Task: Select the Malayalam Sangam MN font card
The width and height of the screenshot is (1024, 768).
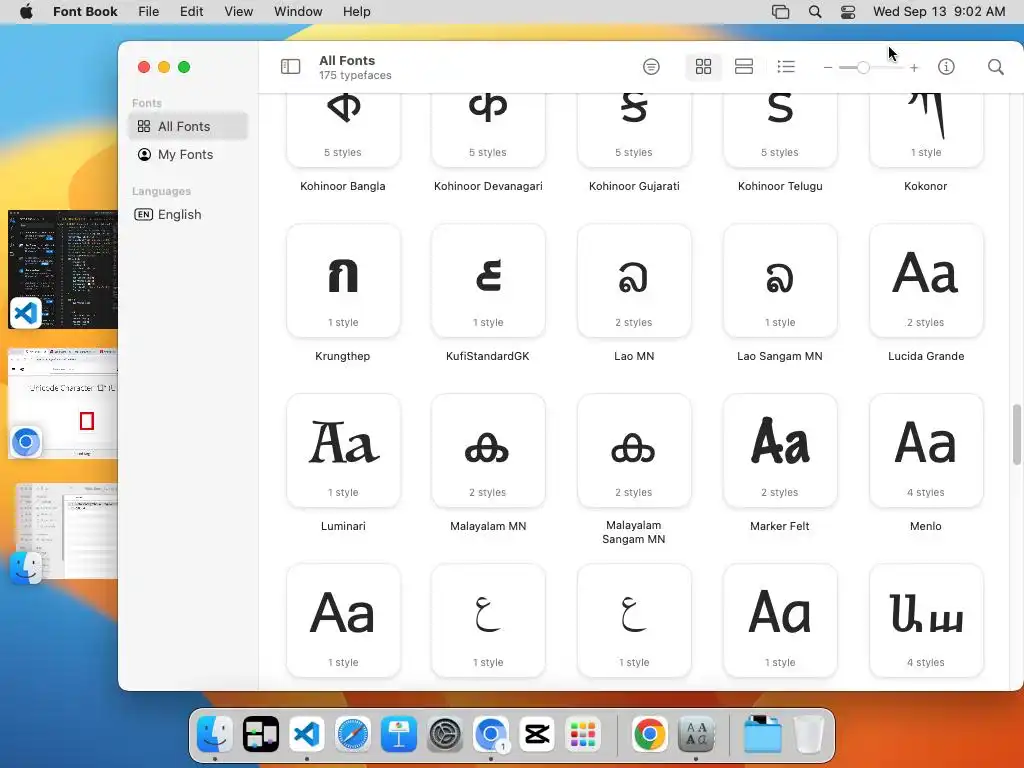Action: pos(634,451)
